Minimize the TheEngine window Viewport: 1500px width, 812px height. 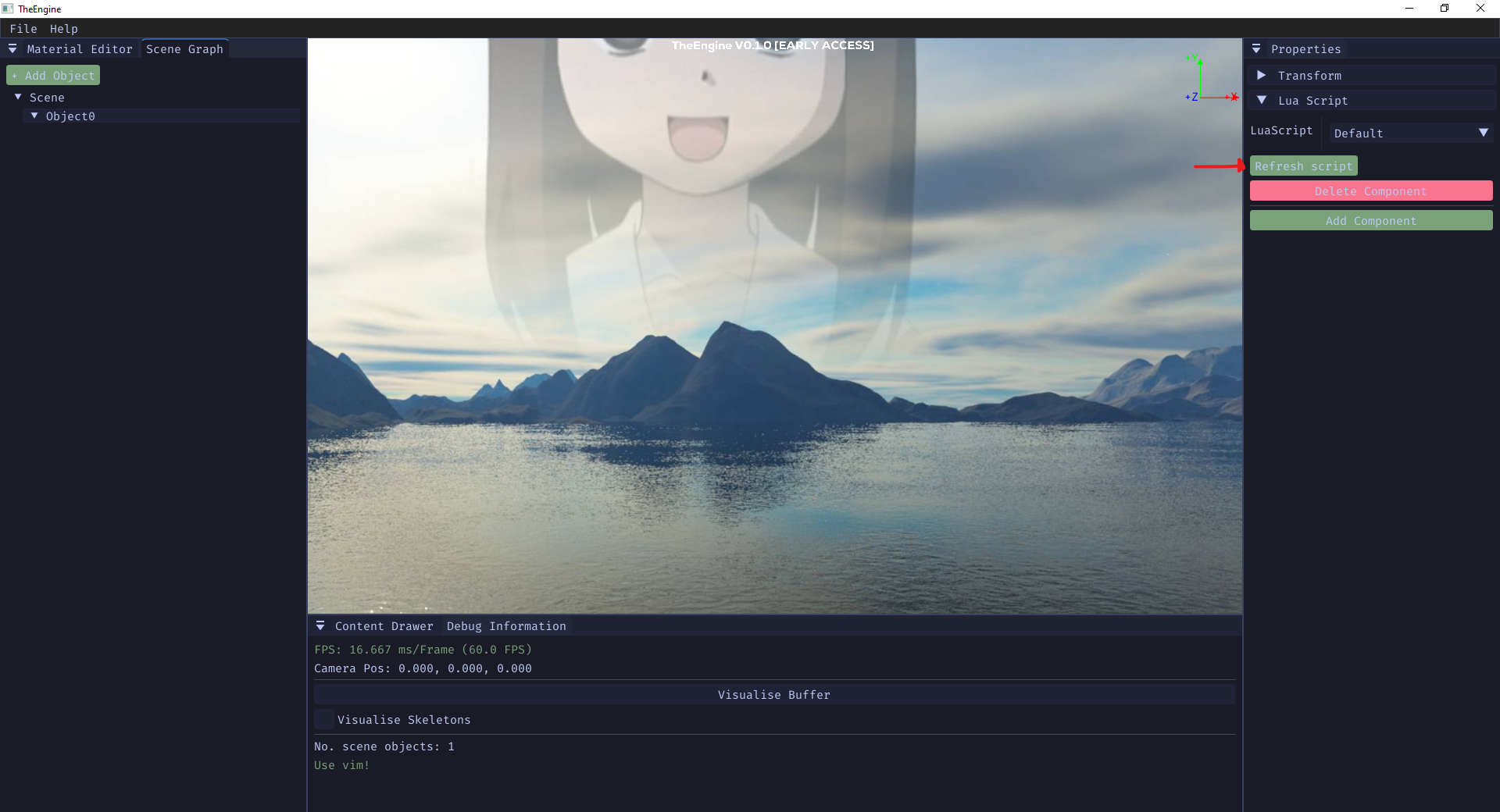pos(1409,9)
